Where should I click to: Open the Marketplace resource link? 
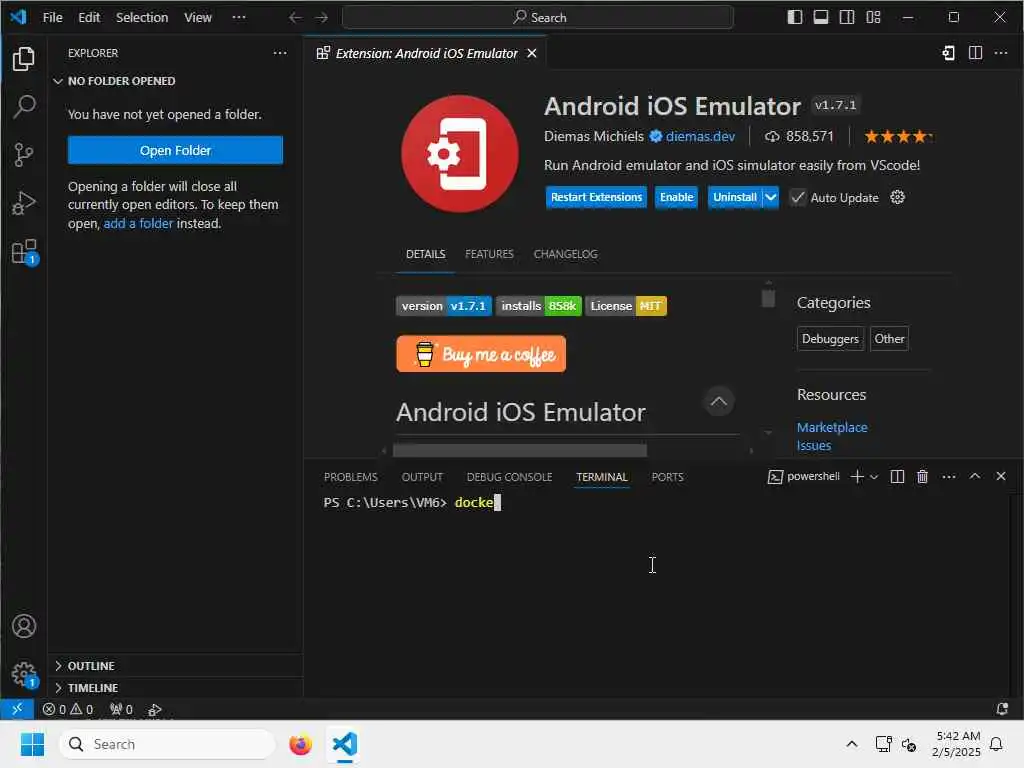point(832,427)
